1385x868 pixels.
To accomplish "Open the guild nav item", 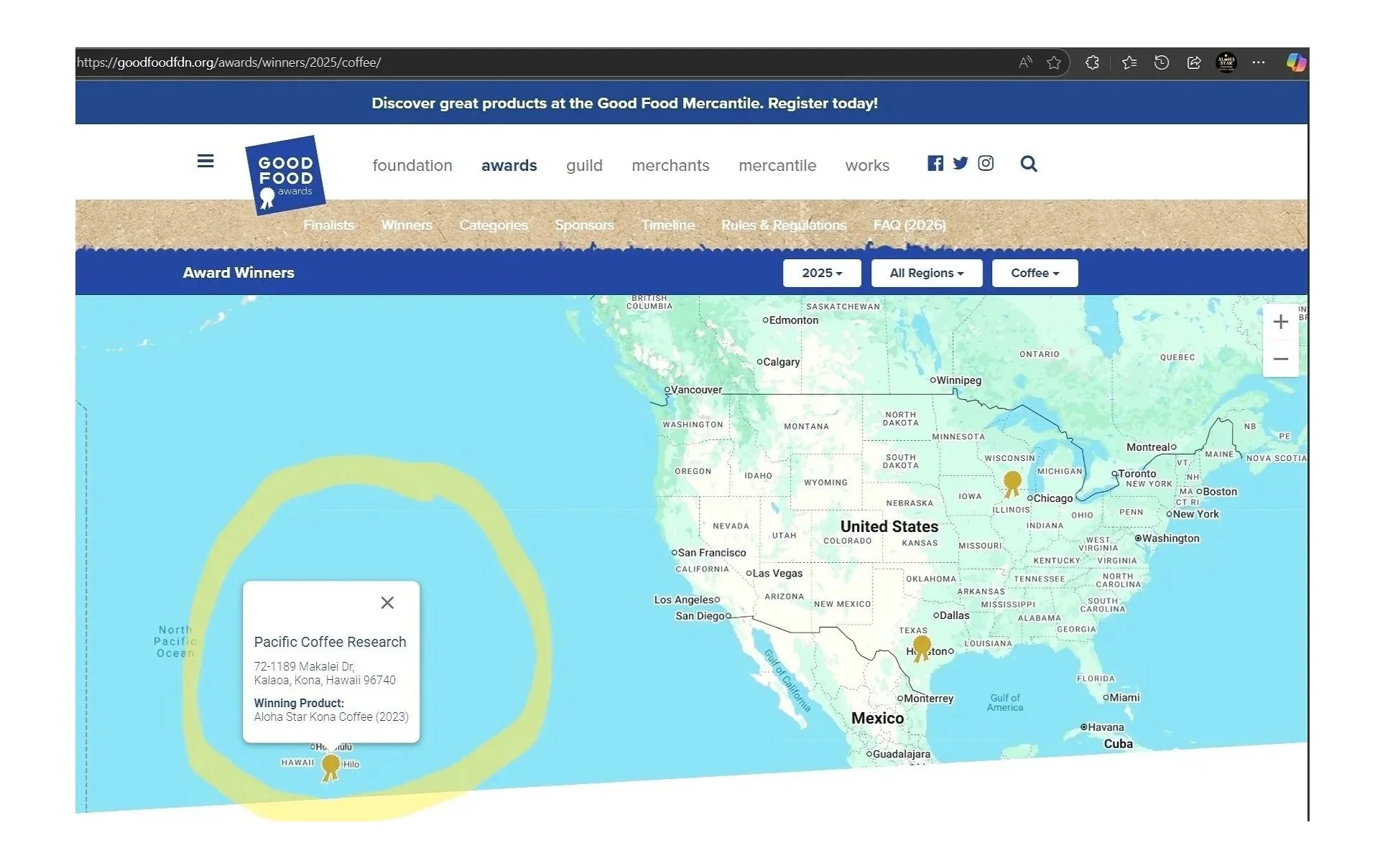I will [x=584, y=165].
